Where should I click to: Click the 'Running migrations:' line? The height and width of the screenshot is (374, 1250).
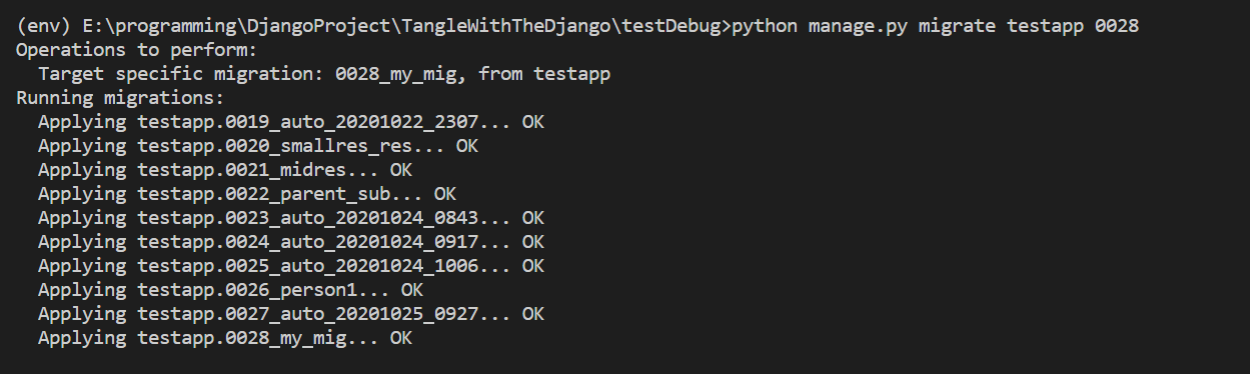pyautogui.click(x=121, y=98)
